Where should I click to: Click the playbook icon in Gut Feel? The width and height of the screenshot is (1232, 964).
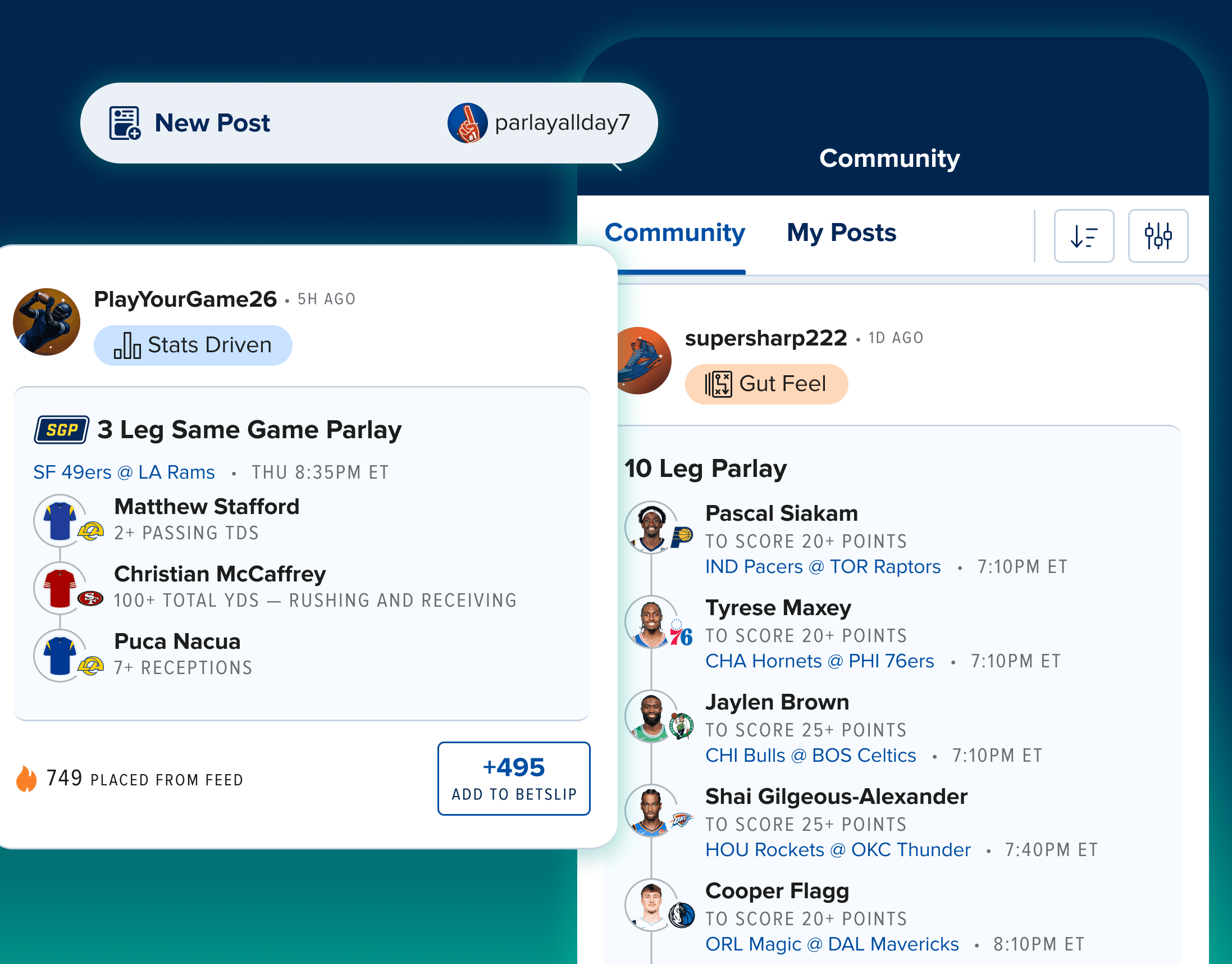point(718,384)
